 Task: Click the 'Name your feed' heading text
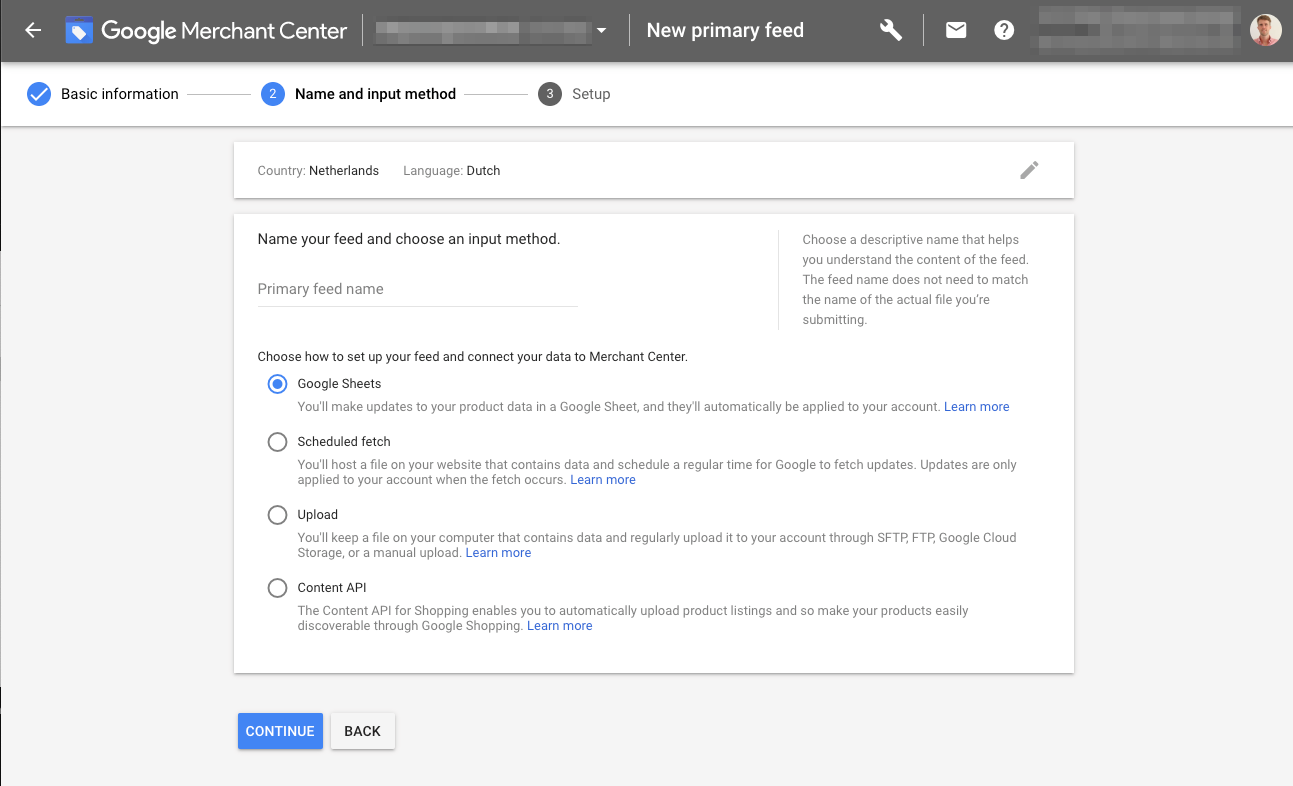pos(409,240)
